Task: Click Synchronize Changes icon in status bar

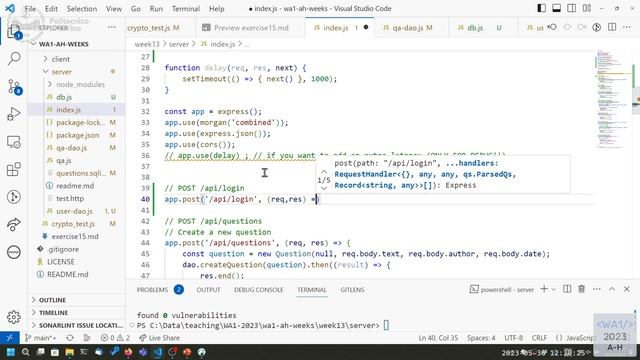Action: click(x=70, y=338)
